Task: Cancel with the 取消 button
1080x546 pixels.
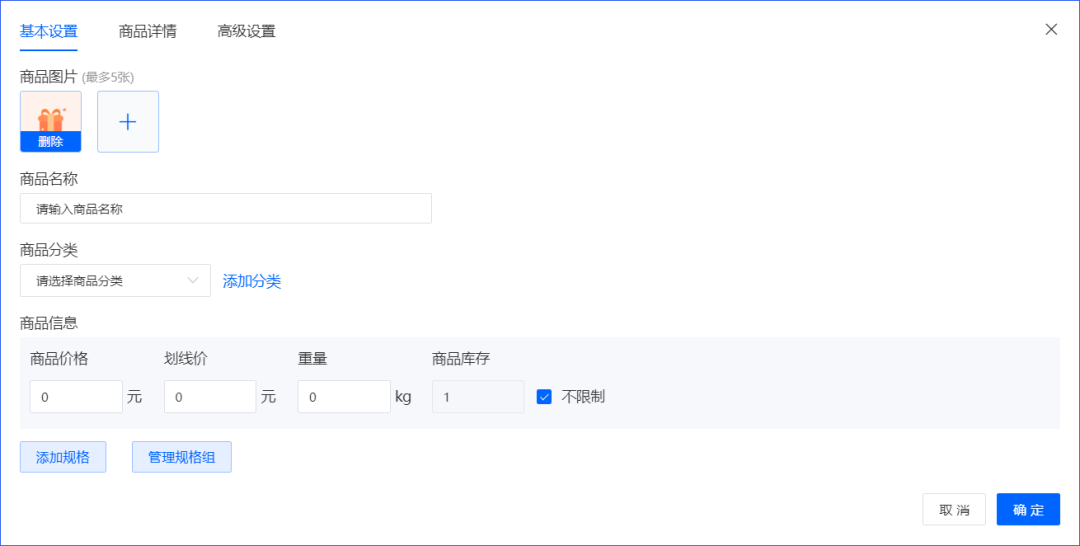Action: (954, 510)
